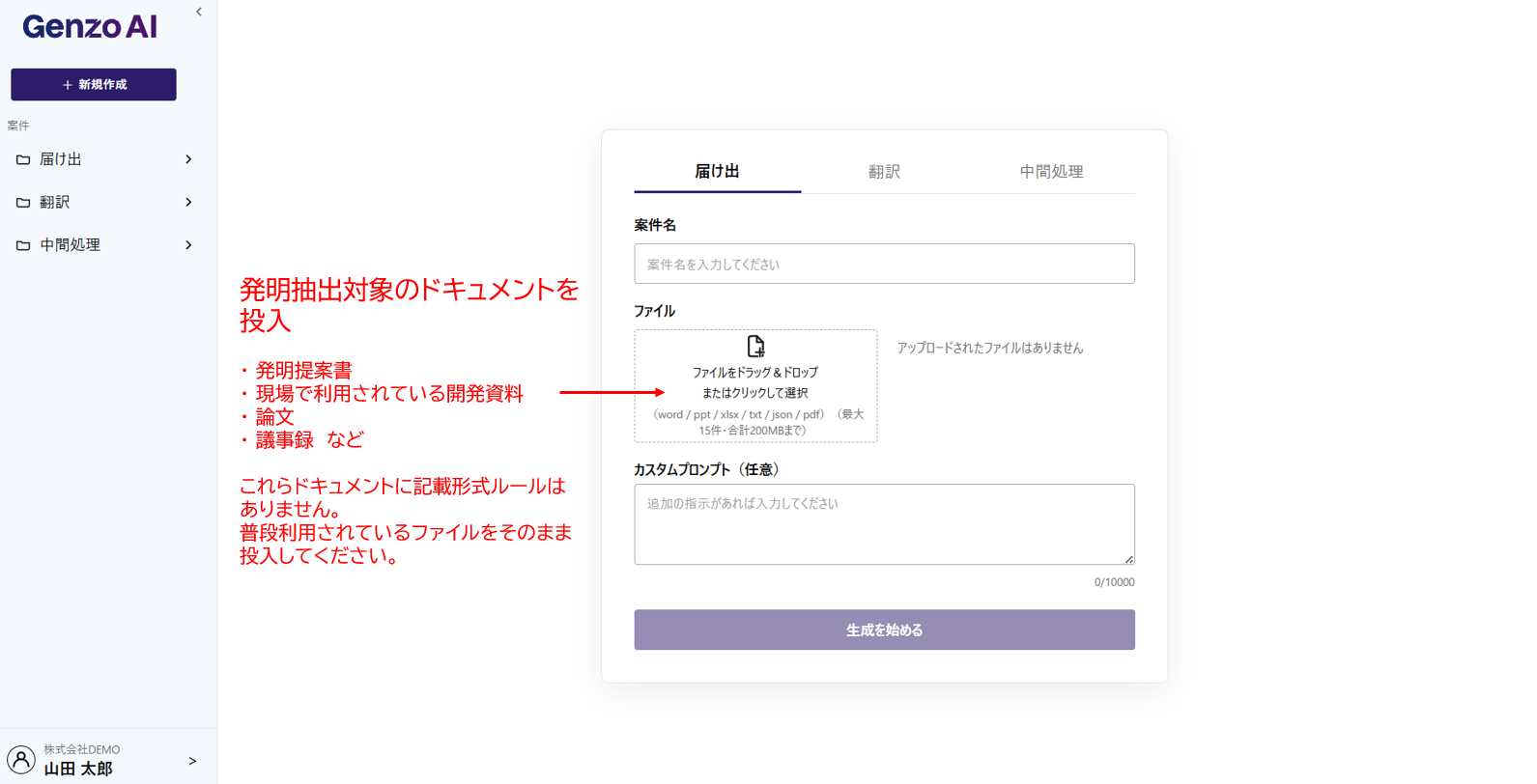Collapse the sidebar with the top chevron
Screen dimensions: 1537x784
(x=199, y=13)
